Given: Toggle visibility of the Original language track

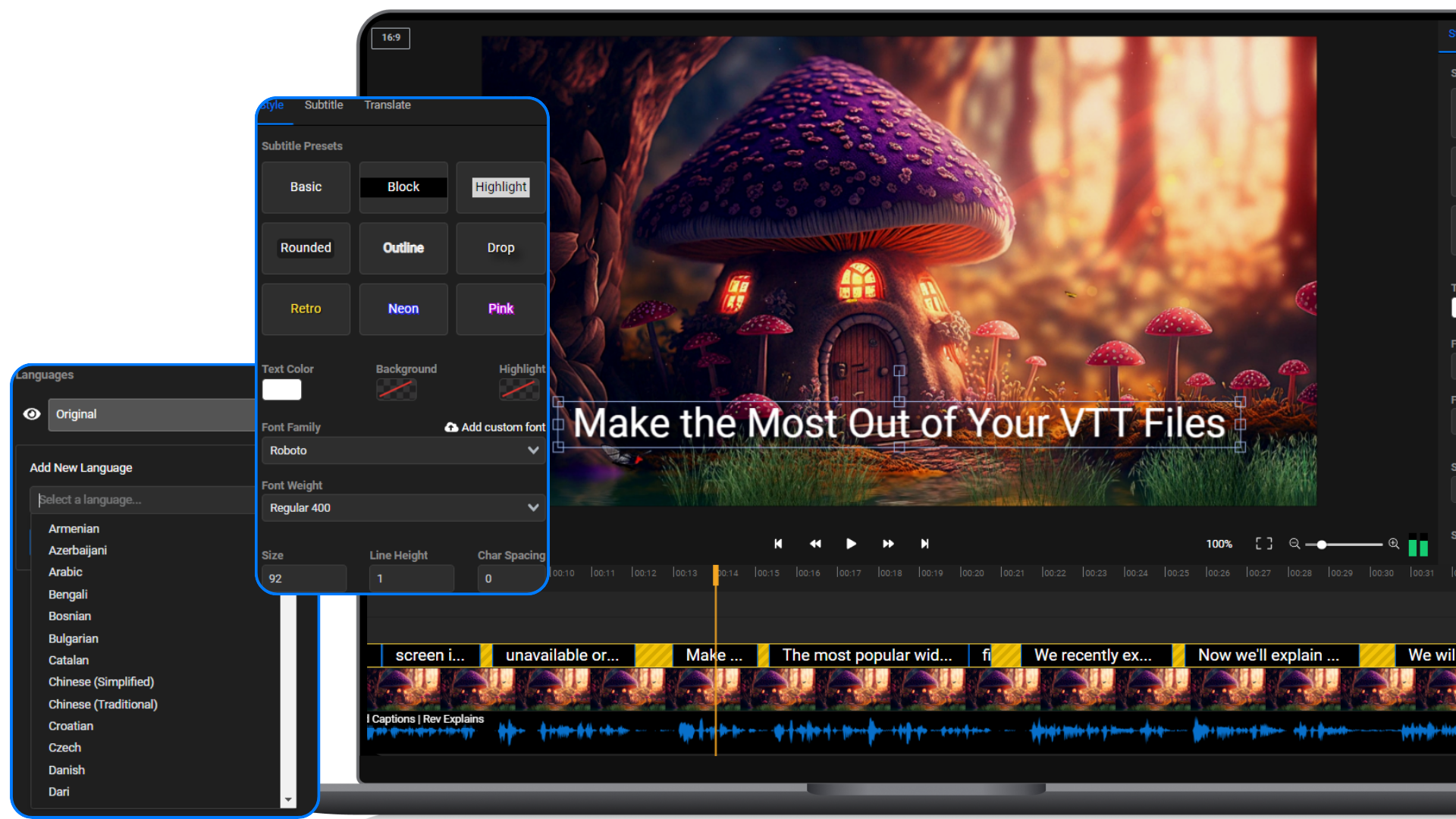Looking at the screenshot, I should [31, 414].
